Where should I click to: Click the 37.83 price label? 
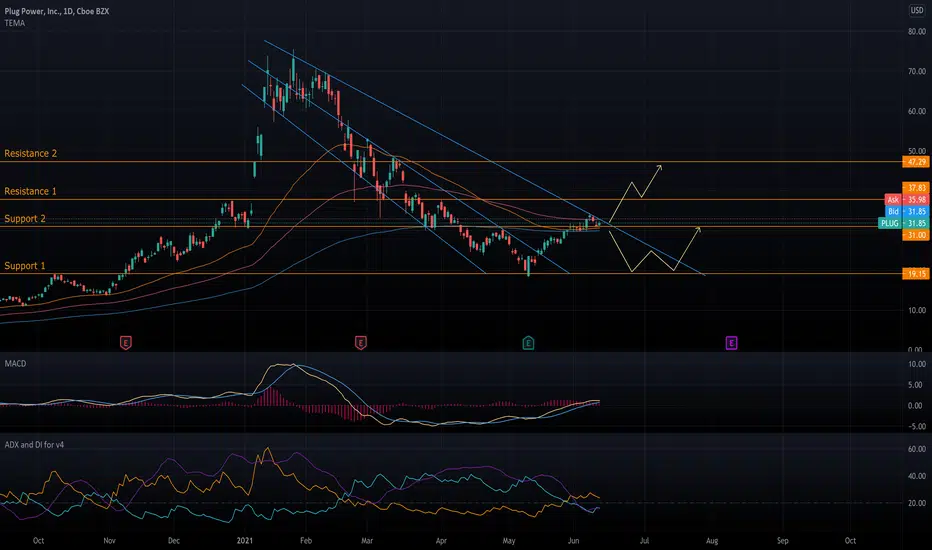click(915, 188)
